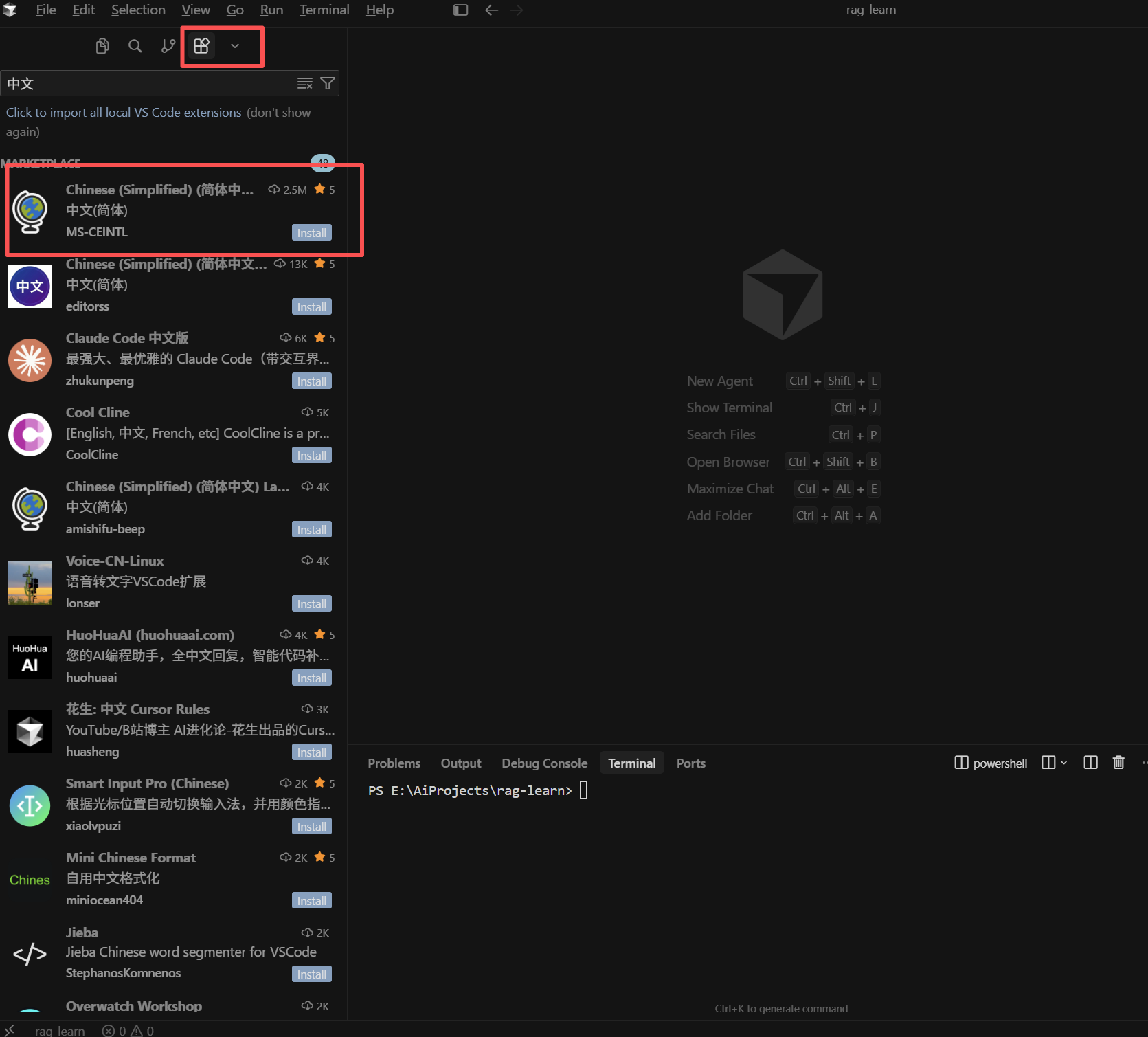Open the Help menu

coord(380,10)
